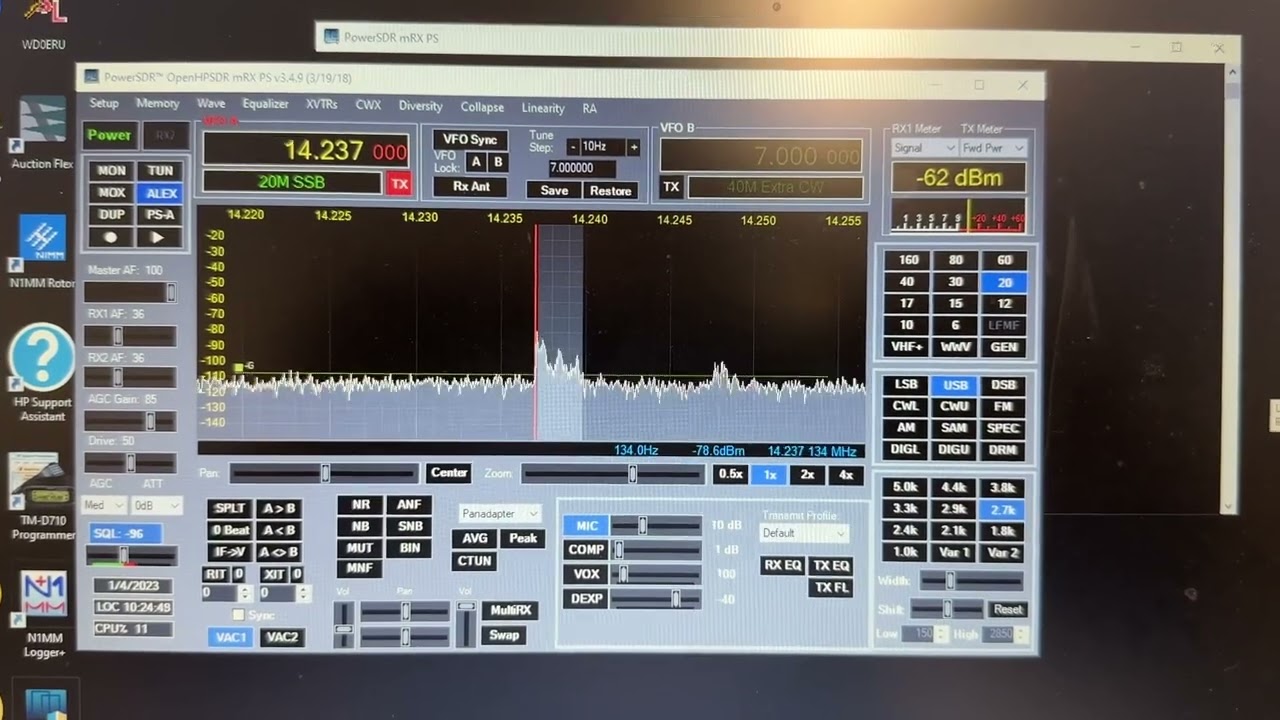Open Transmit Profile Default dropdown

[803, 533]
